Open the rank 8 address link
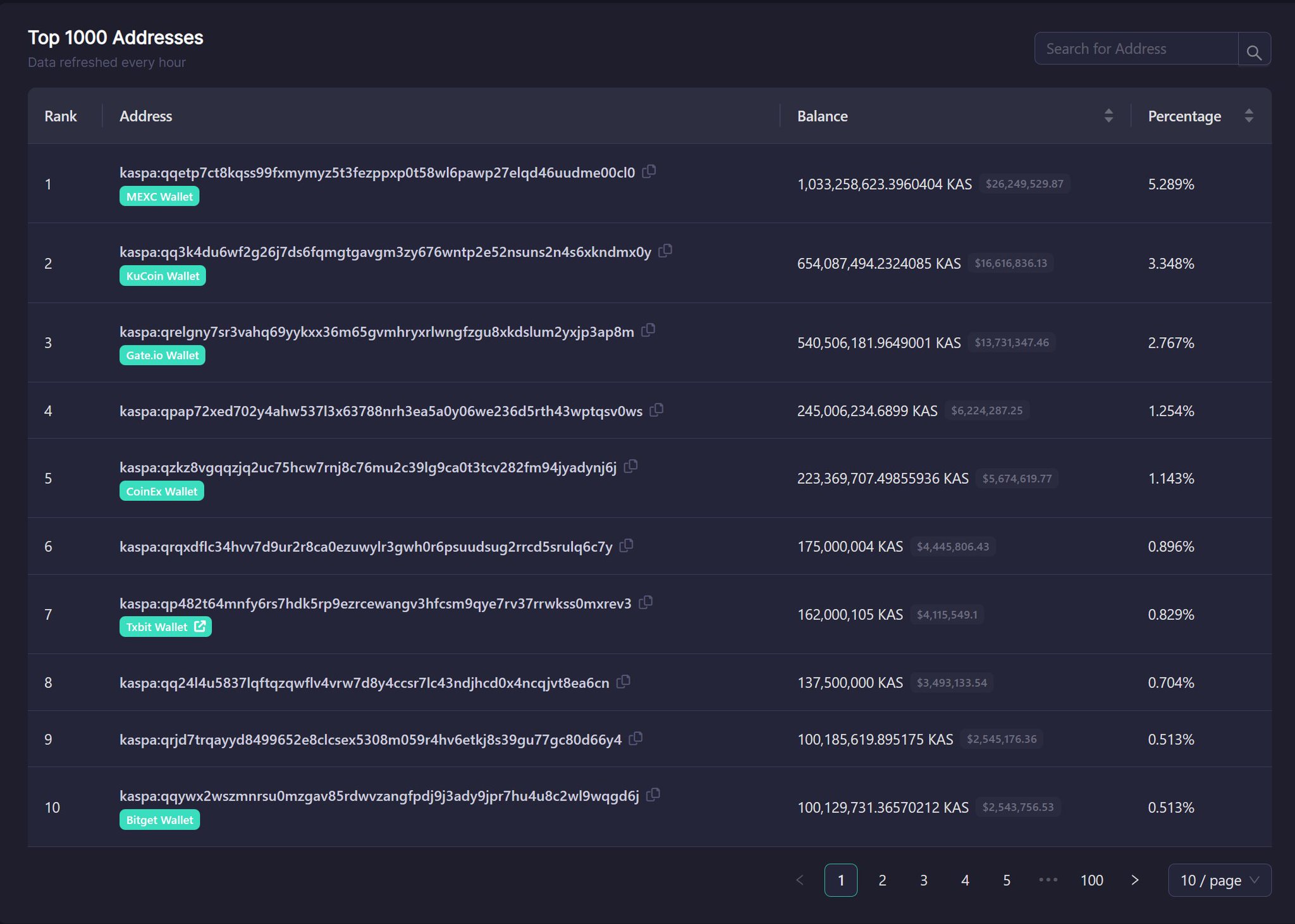This screenshot has width=1295, height=924. [x=364, y=682]
